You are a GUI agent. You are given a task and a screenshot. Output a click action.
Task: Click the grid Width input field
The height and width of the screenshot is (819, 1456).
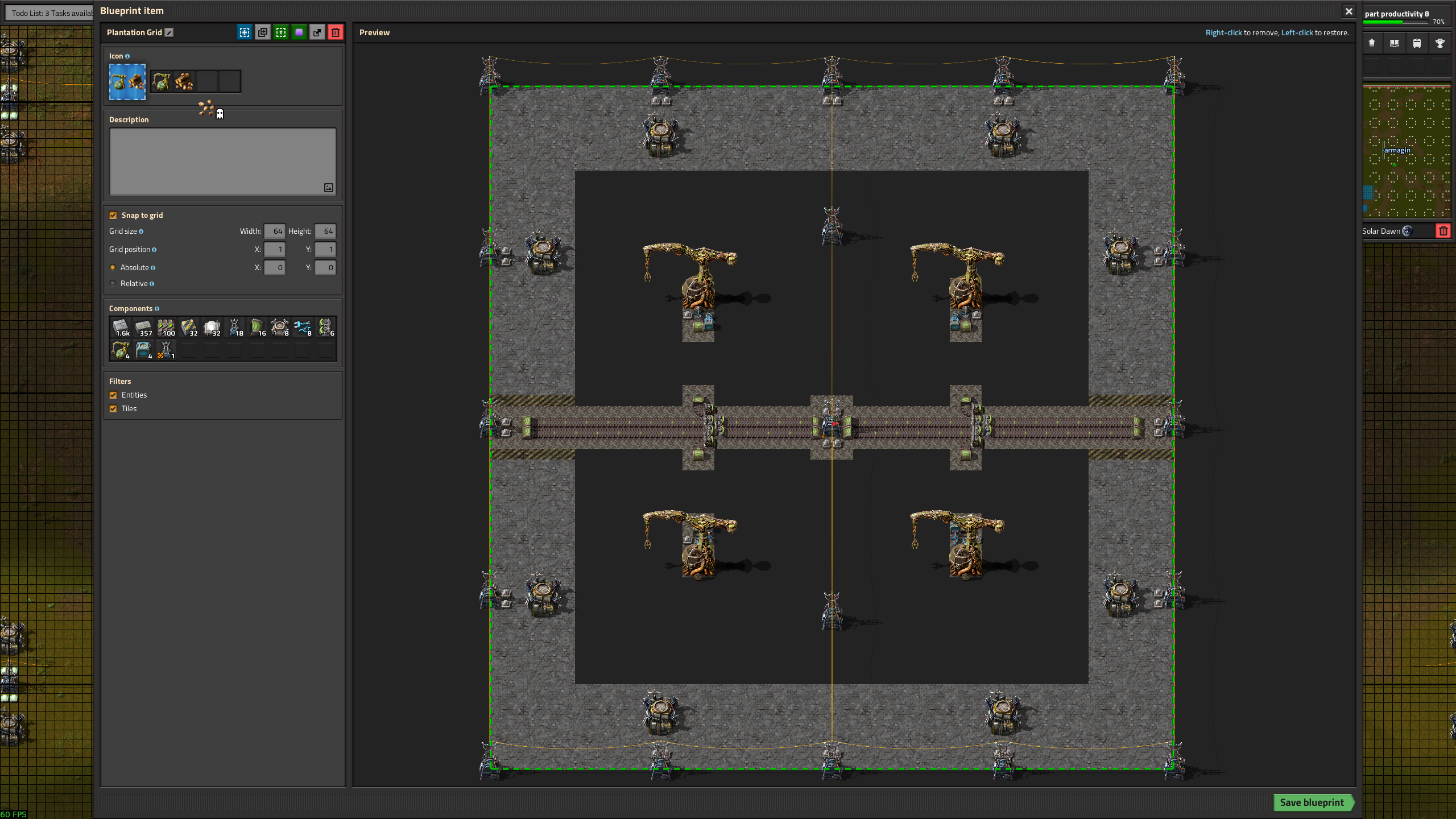coord(275,231)
